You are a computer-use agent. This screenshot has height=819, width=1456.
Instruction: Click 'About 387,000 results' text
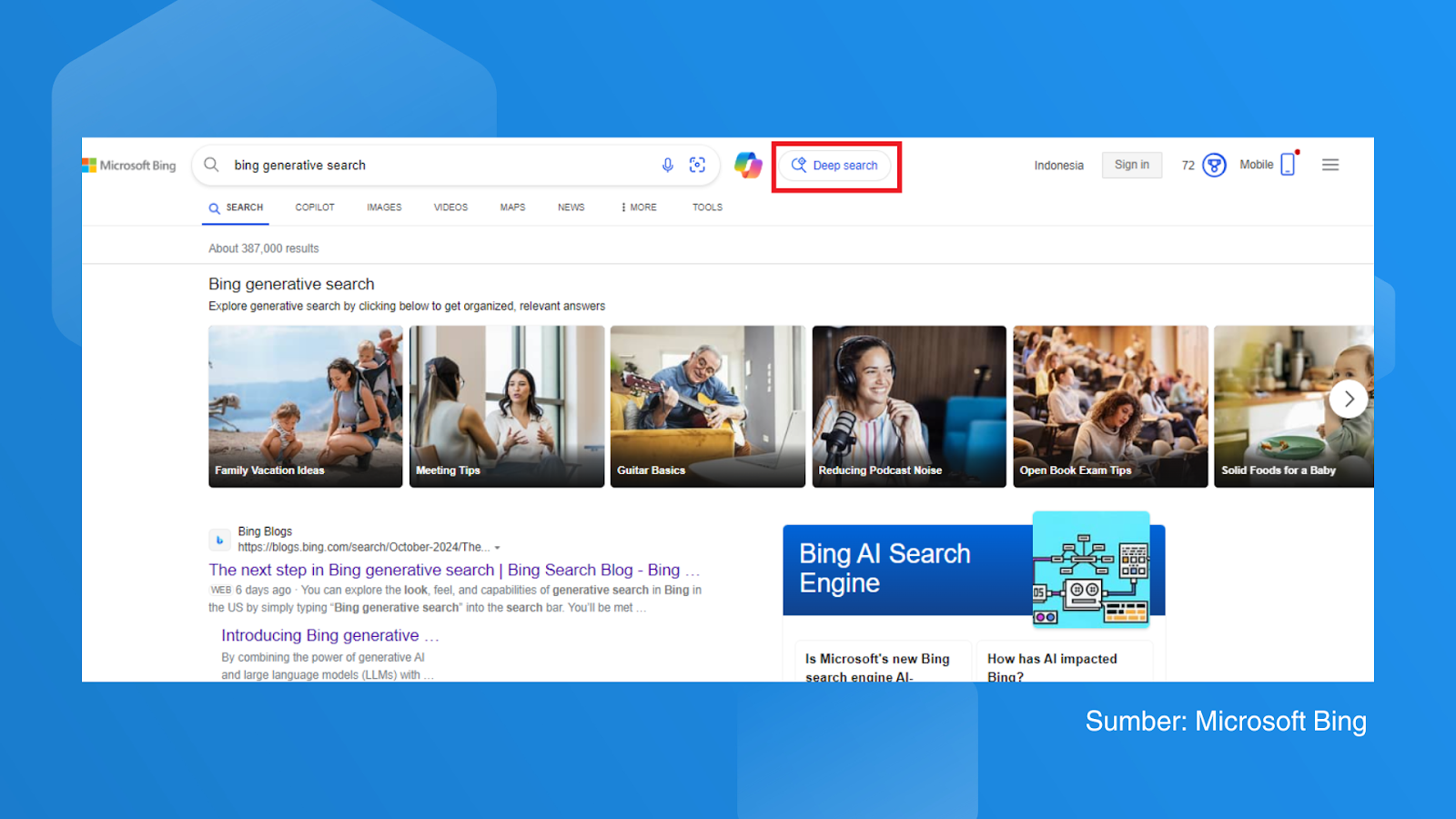click(264, 248)
